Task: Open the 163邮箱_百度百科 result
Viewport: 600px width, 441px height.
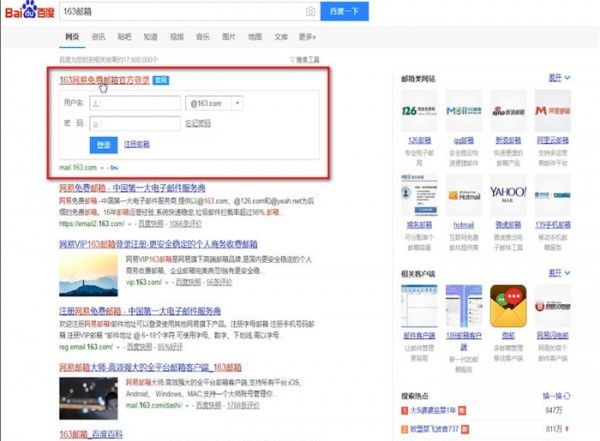Action: coord(91,434)
